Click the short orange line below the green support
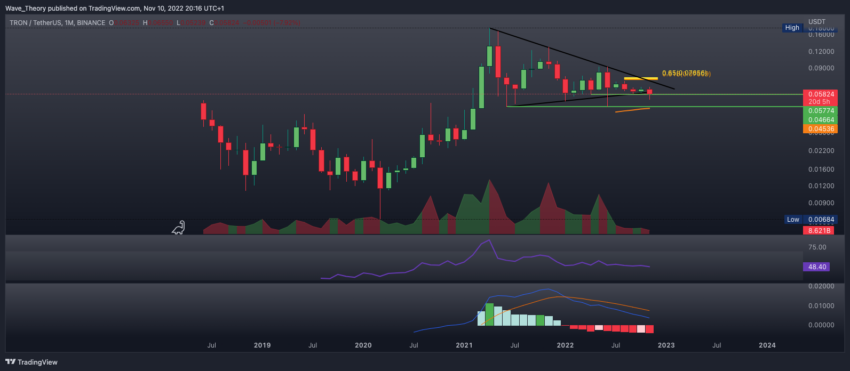The height and width of the screenshot is (371, 850). coord(632,110)
